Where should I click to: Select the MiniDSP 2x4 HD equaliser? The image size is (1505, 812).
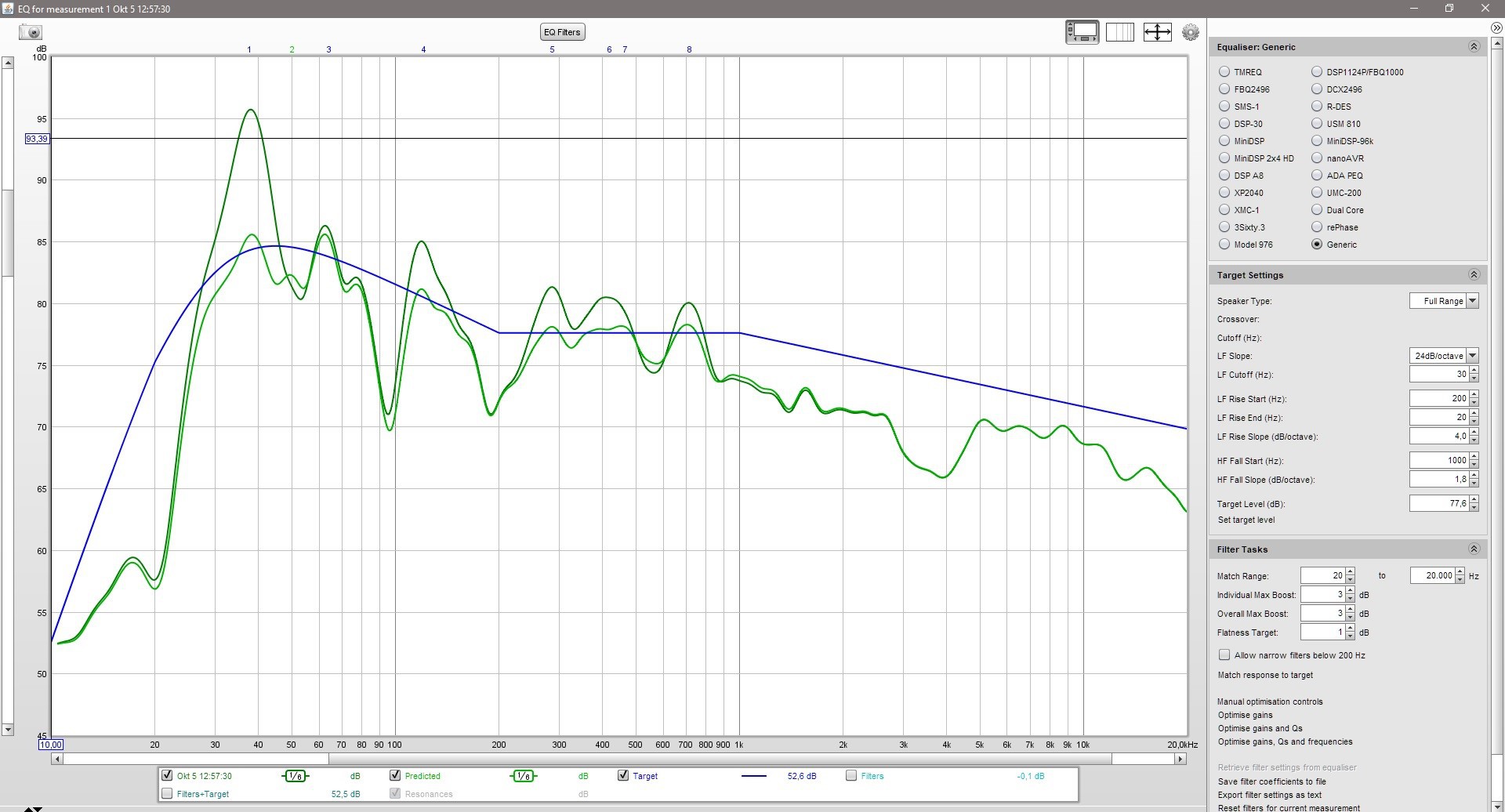click(x=1224, y=158)
